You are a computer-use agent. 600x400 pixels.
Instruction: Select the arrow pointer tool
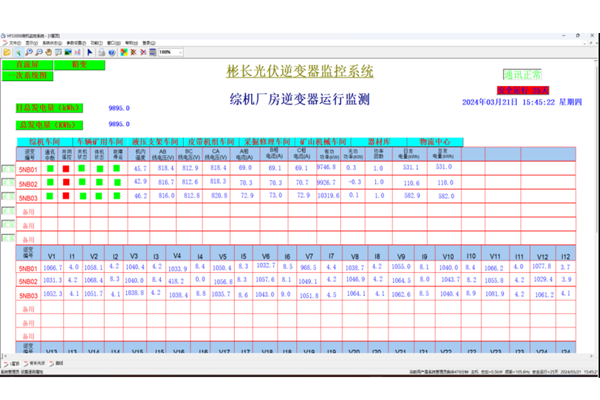point(89,52)
